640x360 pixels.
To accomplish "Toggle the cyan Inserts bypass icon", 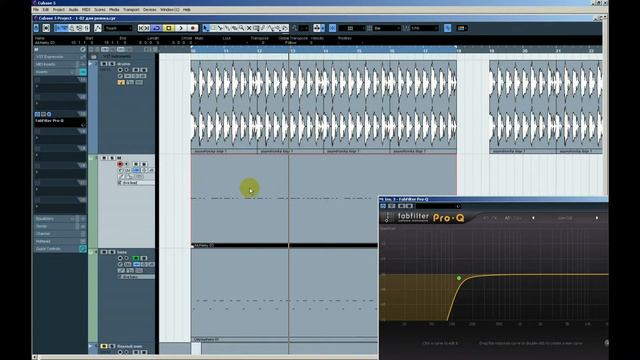I will pyautogui.click(x=83, y=72).
